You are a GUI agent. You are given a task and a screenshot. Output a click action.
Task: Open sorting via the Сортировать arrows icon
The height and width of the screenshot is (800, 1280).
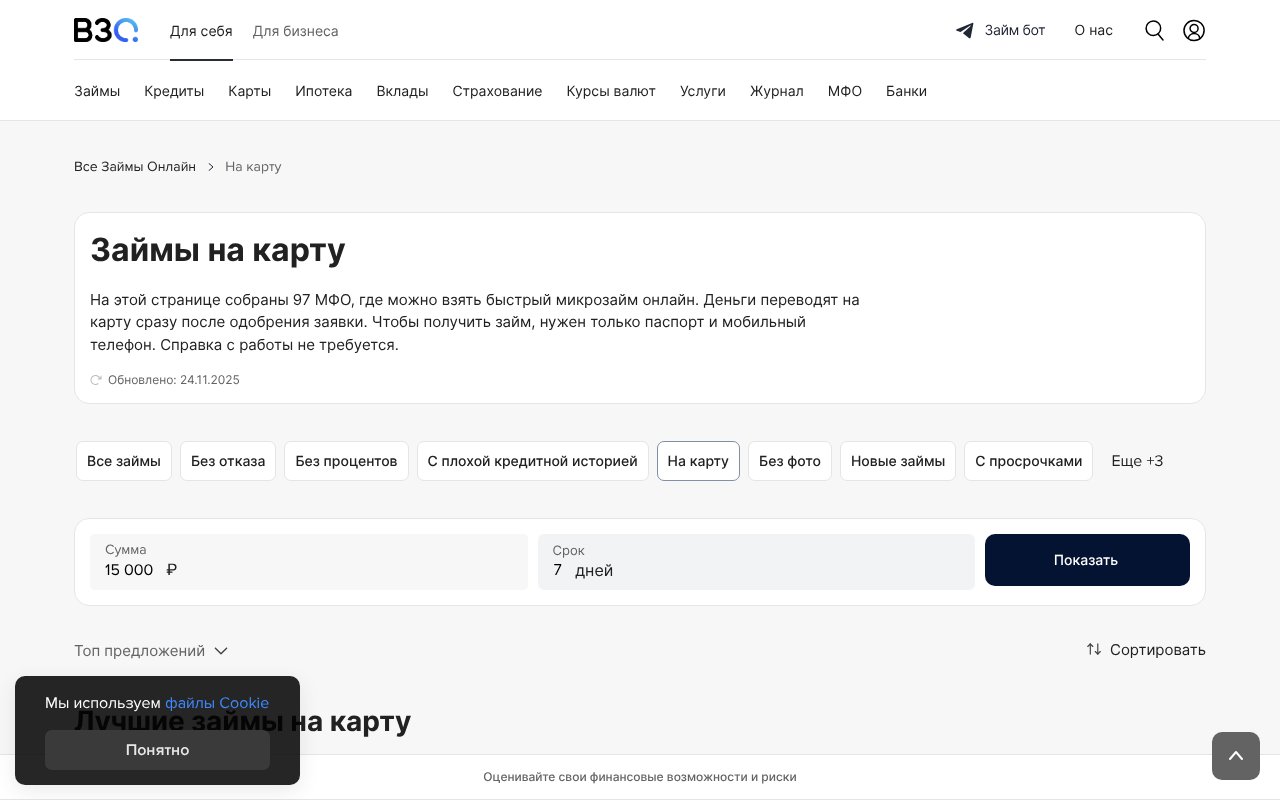(1094, 649)
